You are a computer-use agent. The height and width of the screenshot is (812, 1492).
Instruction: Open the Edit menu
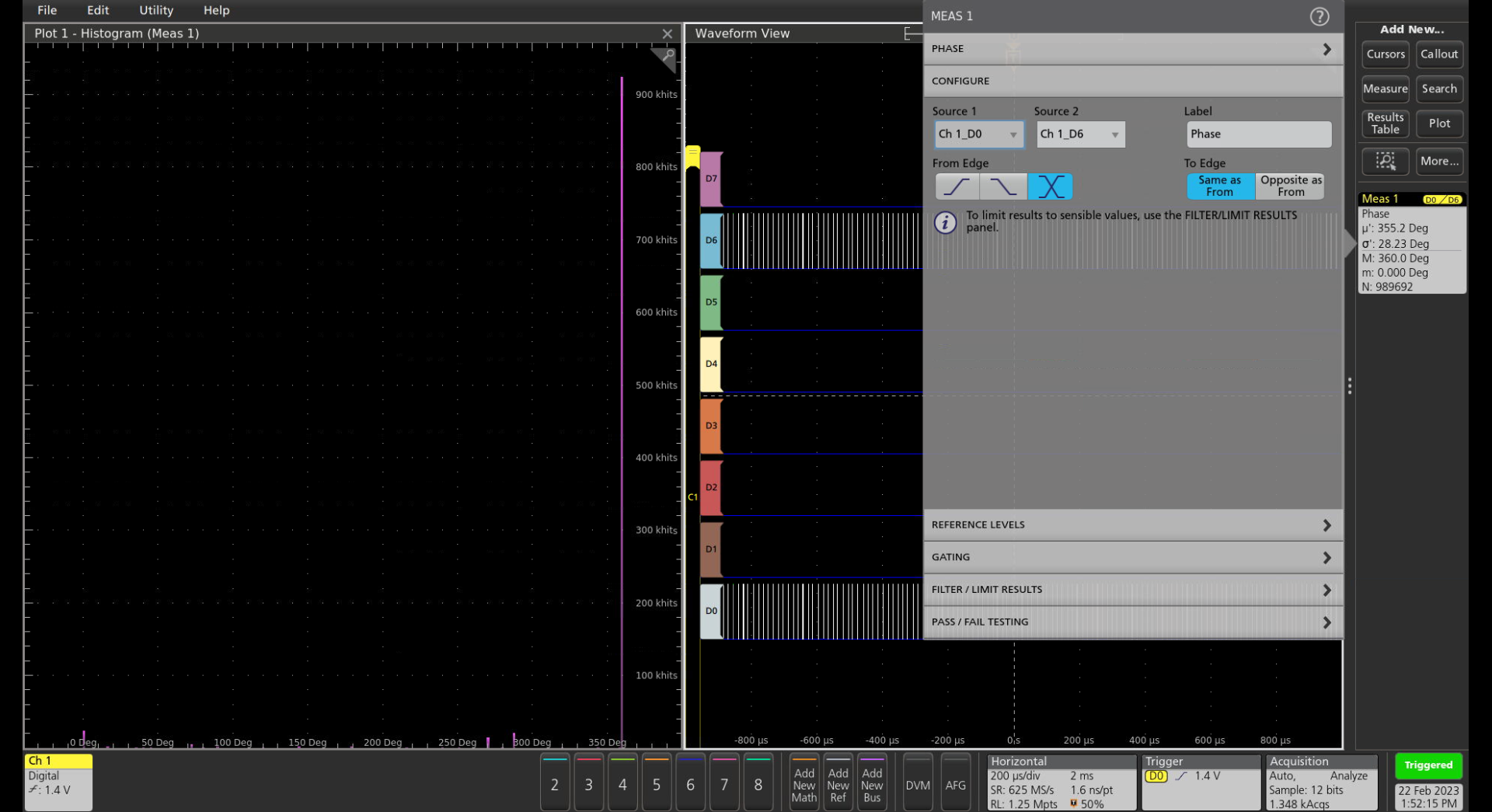(98, 10)
